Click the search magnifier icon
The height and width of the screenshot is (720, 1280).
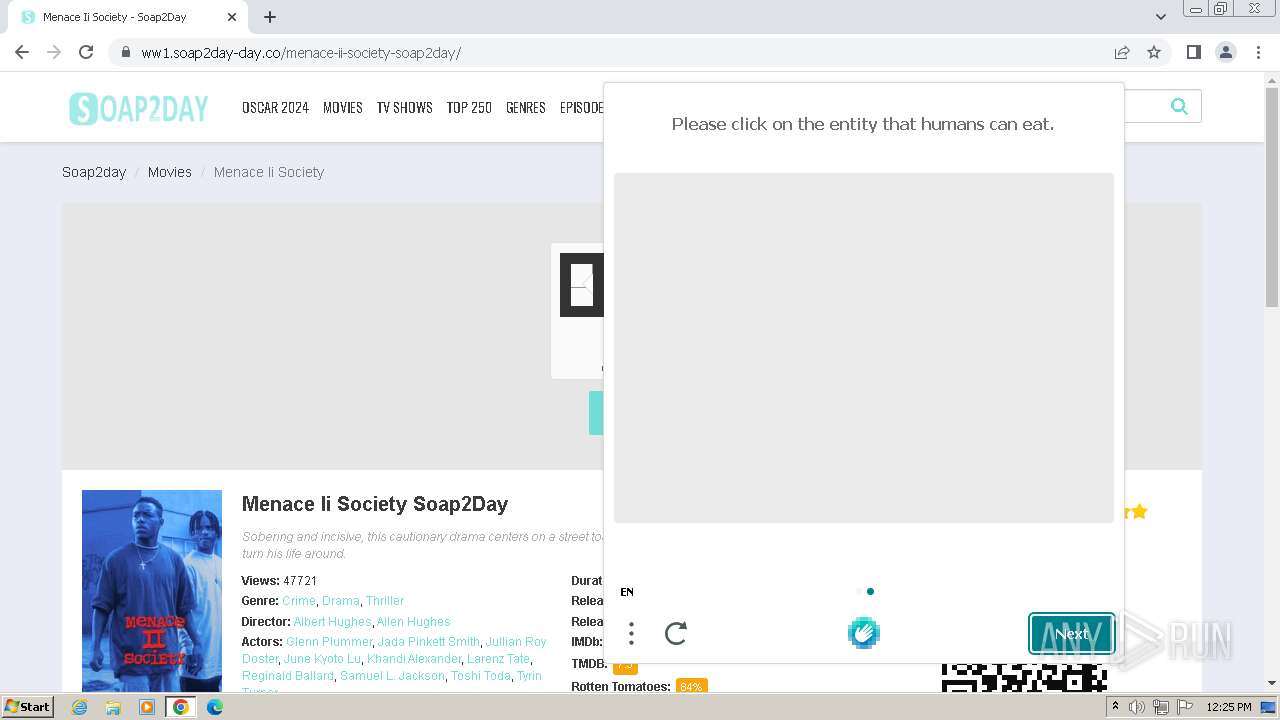tap(1179, 106)
